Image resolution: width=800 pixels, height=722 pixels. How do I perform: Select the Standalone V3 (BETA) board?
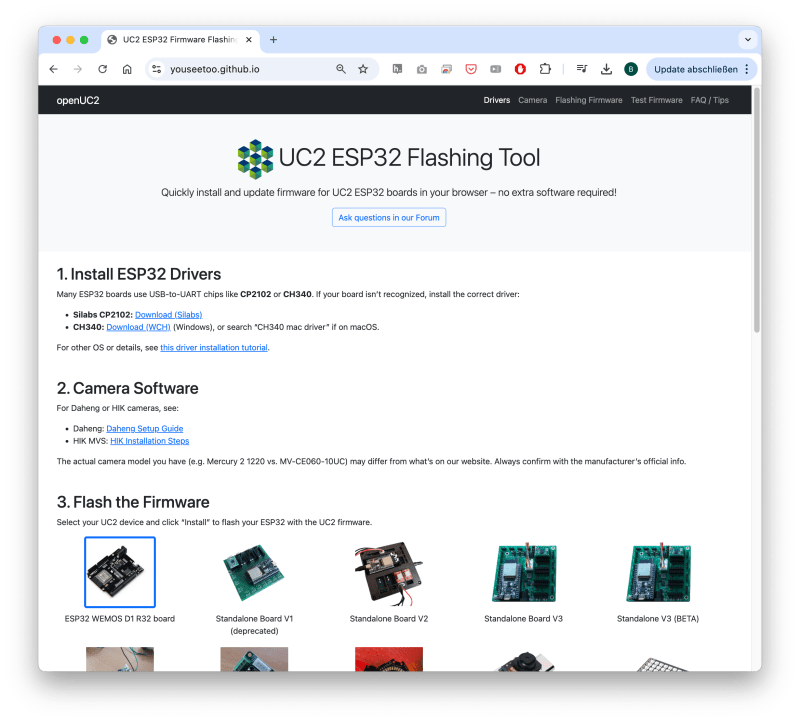pyautogui.click(x=658, y=572)
